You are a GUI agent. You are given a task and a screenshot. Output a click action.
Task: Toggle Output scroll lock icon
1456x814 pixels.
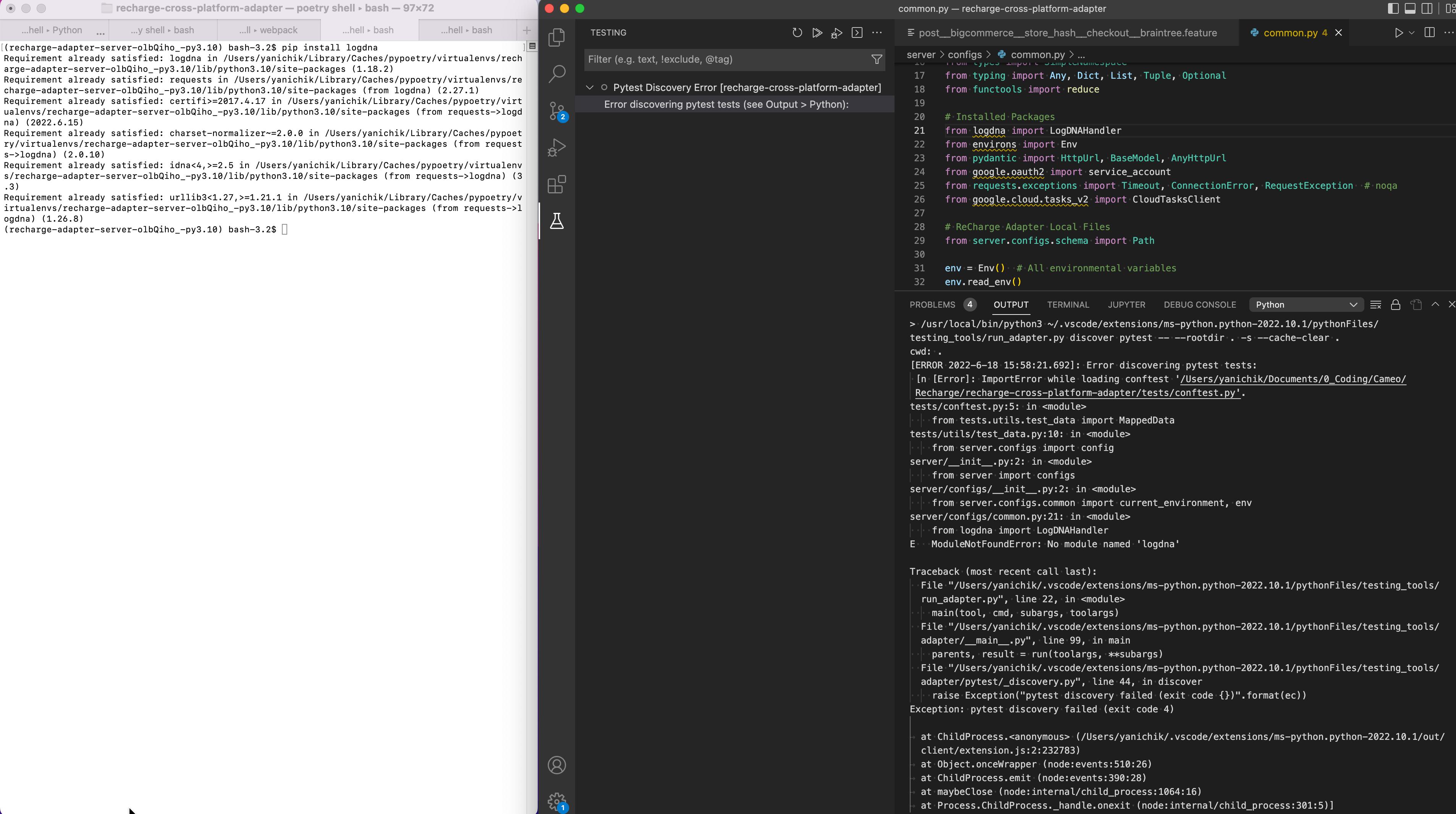1395,305
